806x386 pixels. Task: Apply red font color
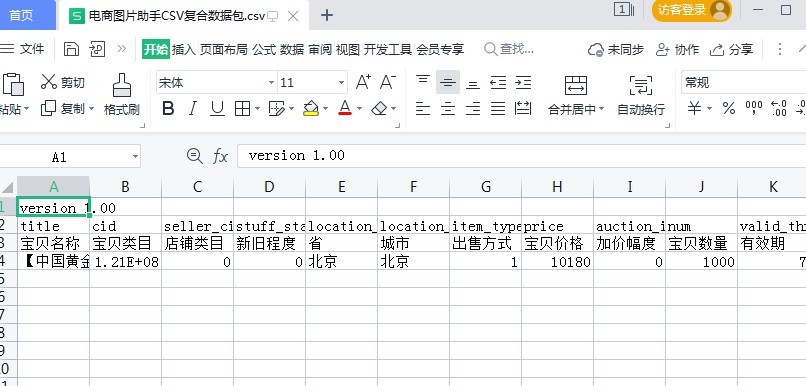[345, 108]
